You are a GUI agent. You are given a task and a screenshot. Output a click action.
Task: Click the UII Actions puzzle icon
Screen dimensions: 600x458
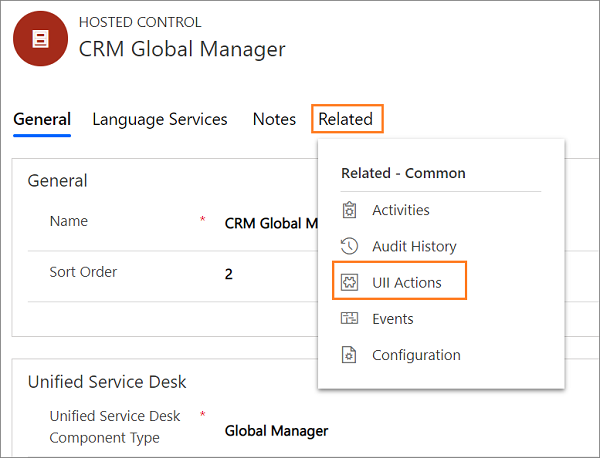click(349, 283)
